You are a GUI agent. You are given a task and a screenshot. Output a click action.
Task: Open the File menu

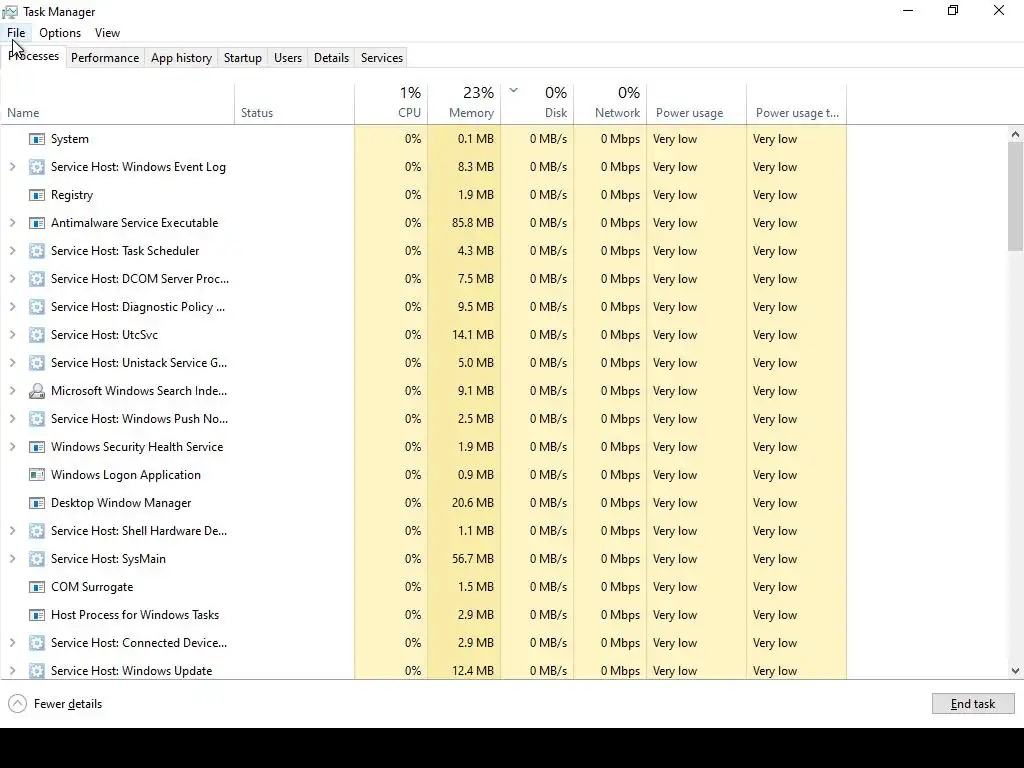pyautogui.click(x=16, y=33)
